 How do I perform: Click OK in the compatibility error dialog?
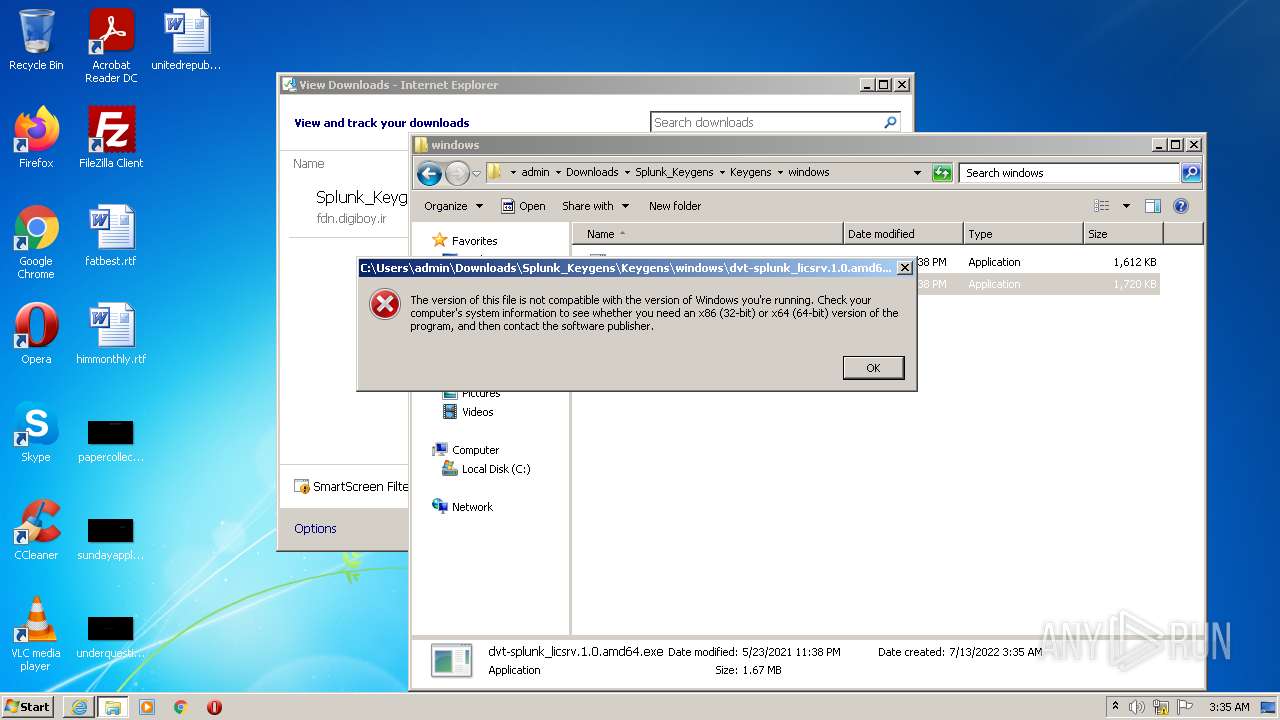873,368
